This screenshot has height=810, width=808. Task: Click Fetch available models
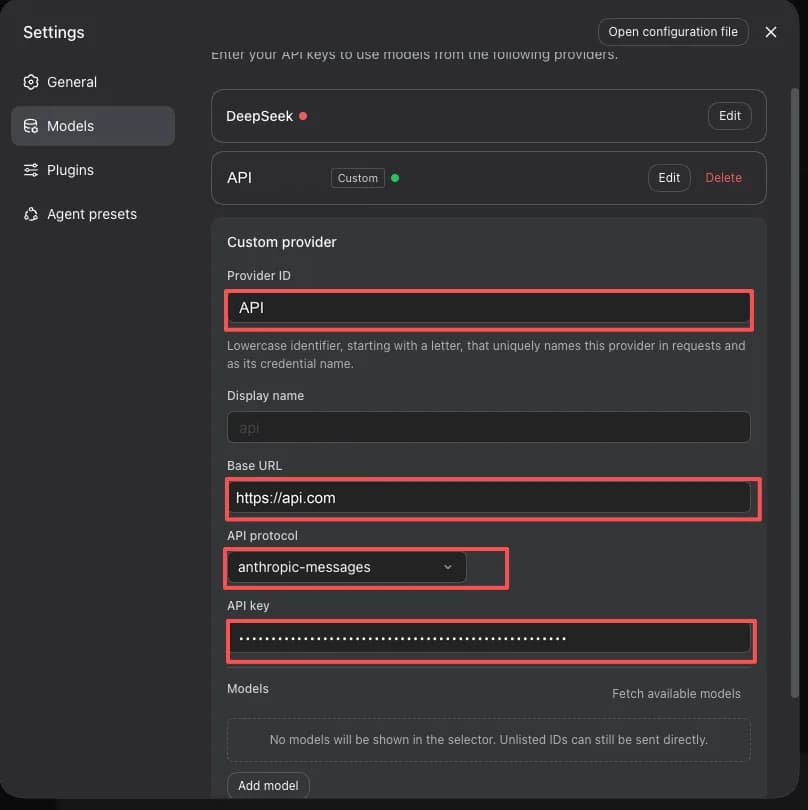[x=676, y=694]
